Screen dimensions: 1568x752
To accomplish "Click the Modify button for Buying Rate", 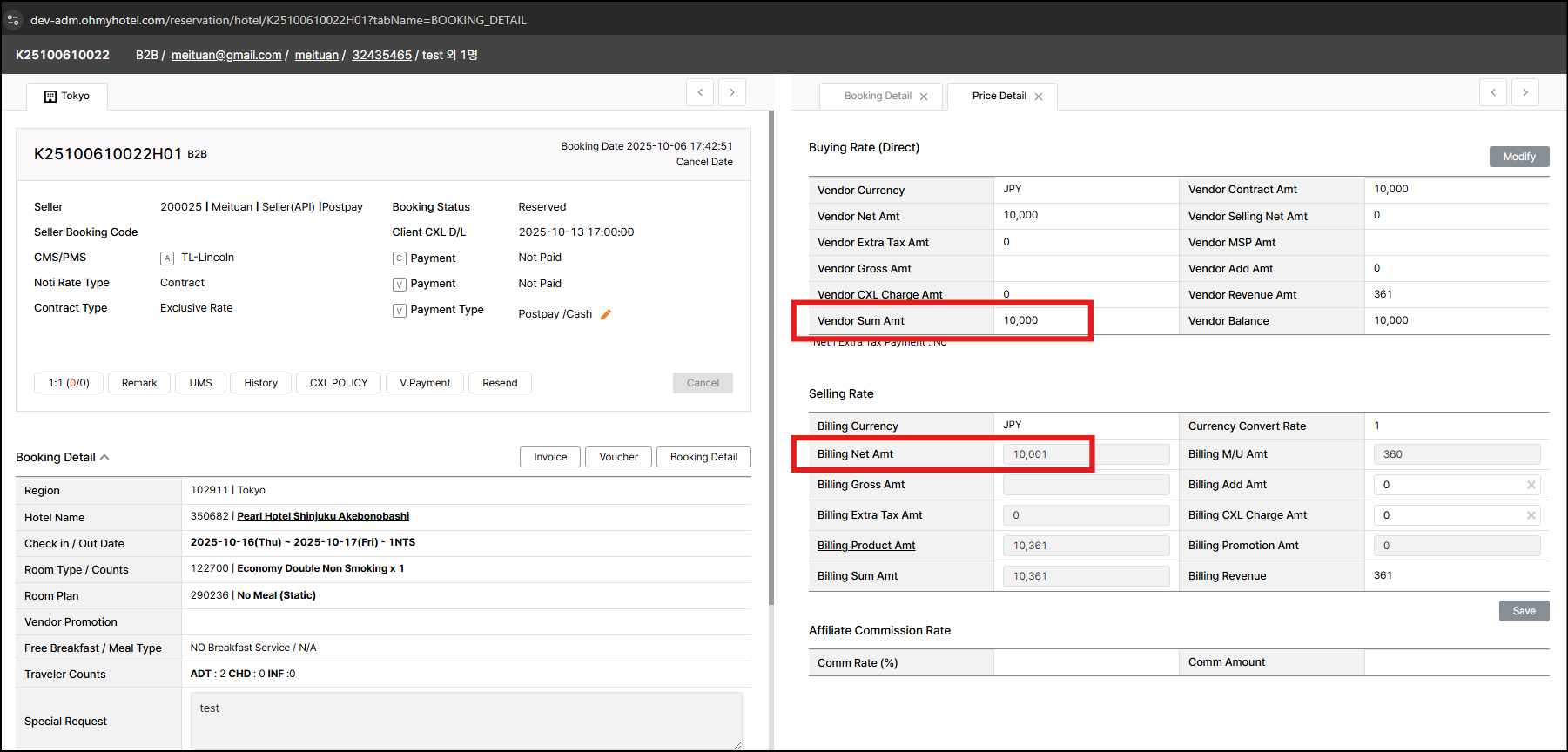I will pos(1518,157).
